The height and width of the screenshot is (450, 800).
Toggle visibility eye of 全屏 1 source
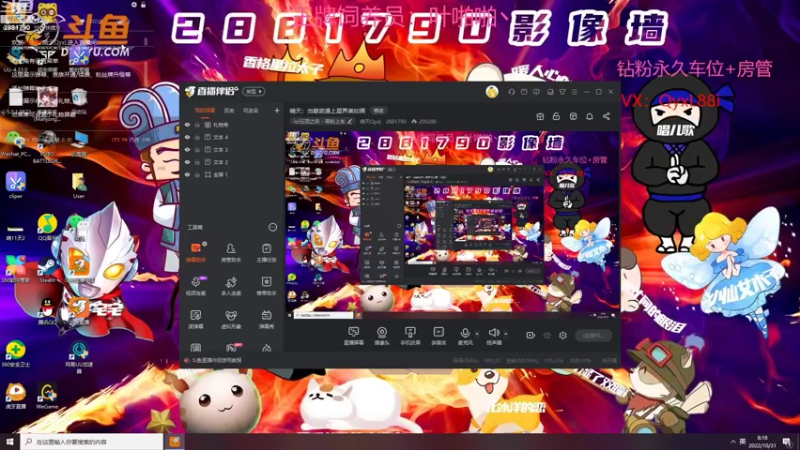(187, 174)
